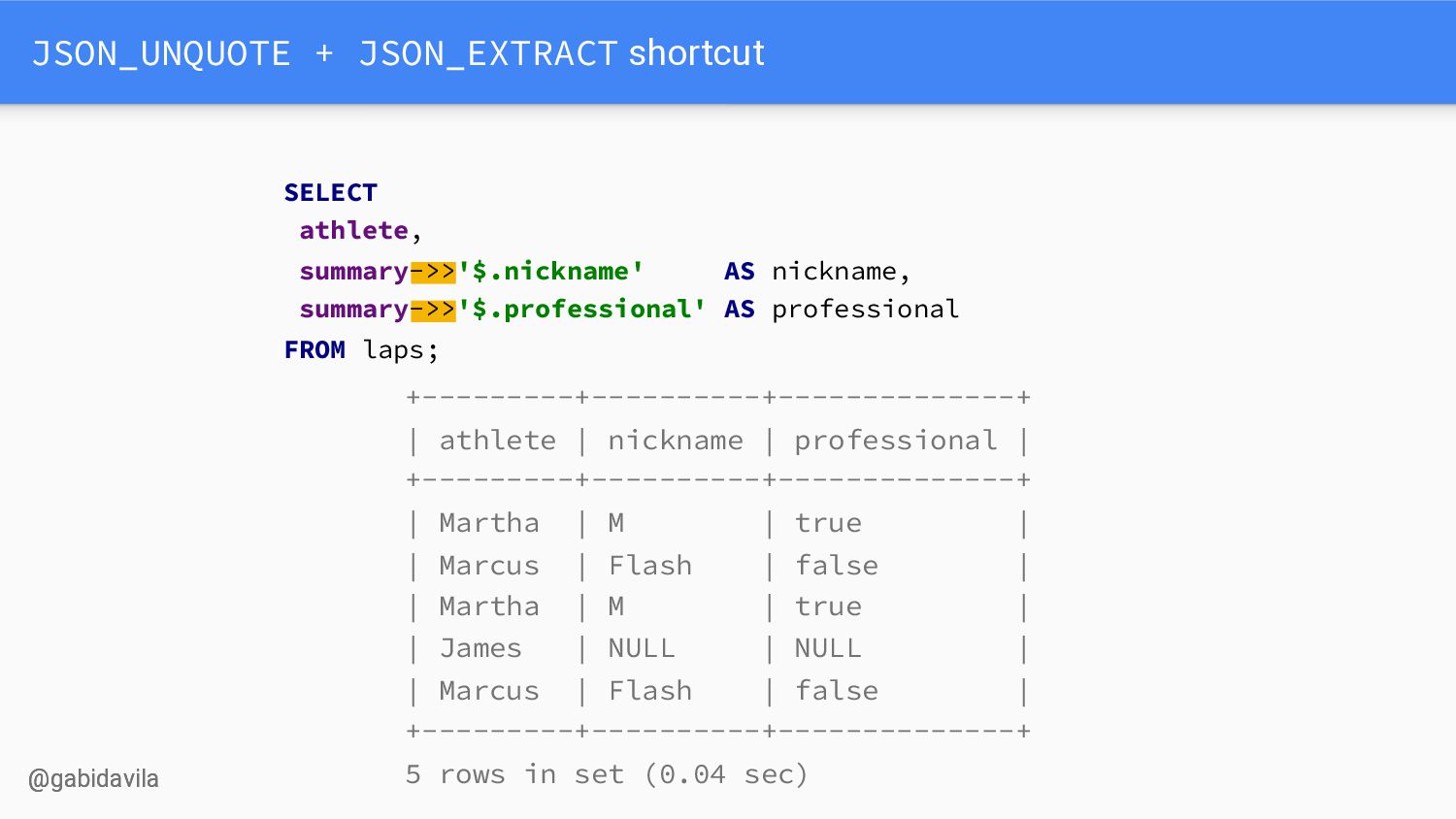The image size is (1456, 819).
Task: Click the '5 rows in set (0.04 sec)' line
Action: coord(607,774)
